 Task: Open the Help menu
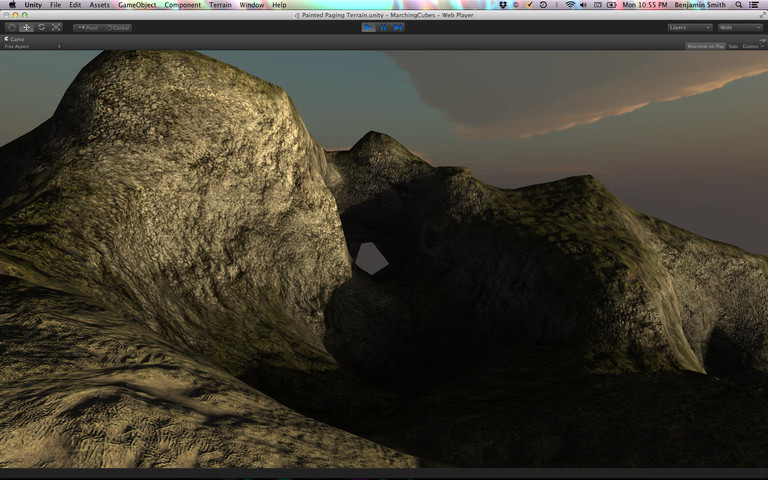point(279,5)
